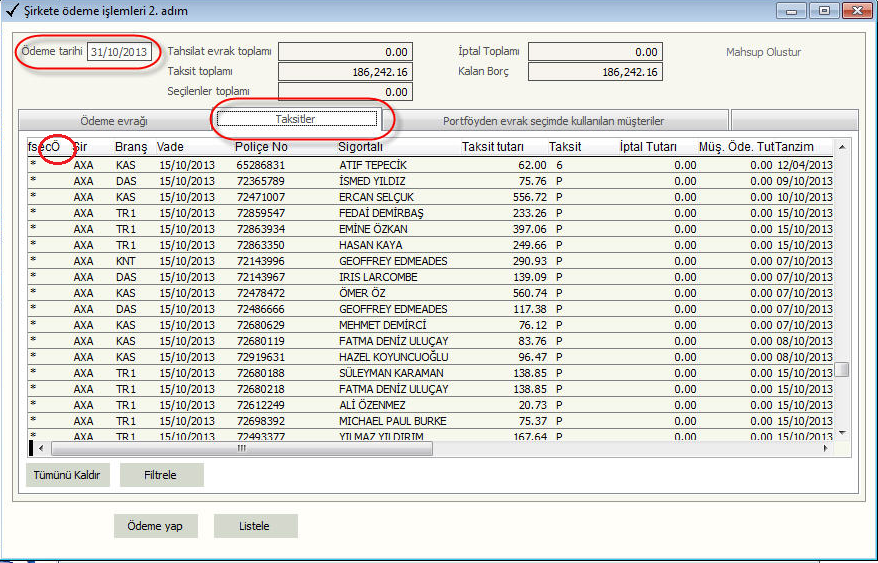Switch to the Ödeme evrağı tab

pyautogui.click(x=114, y=121)
